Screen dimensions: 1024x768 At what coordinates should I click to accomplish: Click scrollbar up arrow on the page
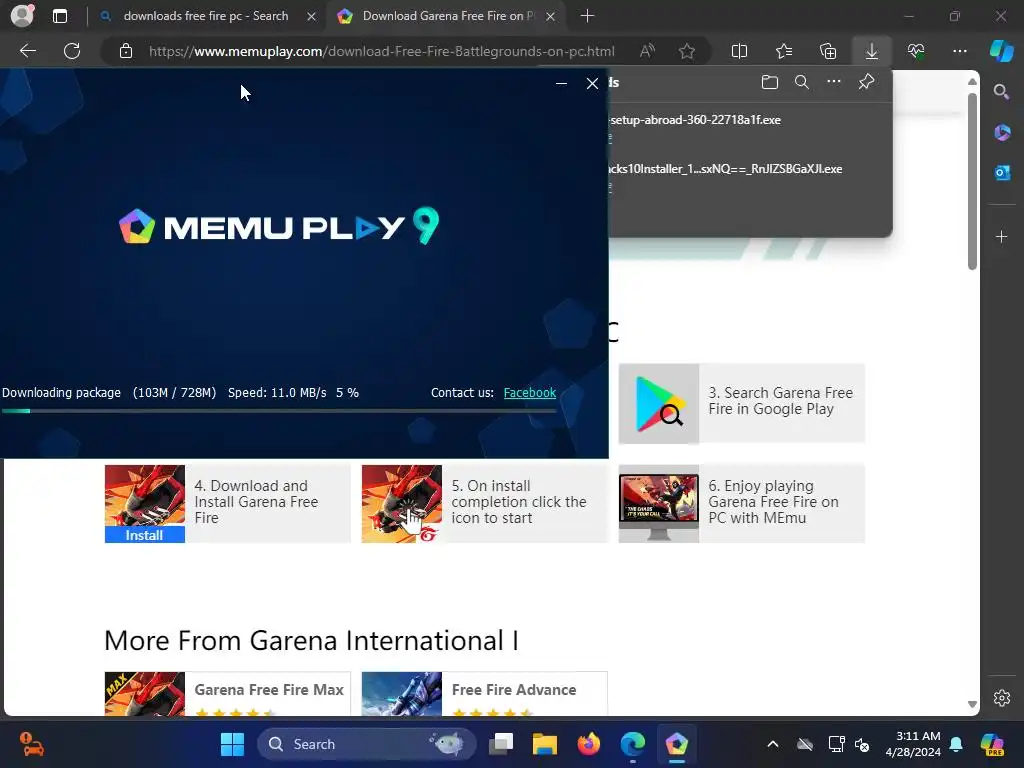[x=972, y=82]
